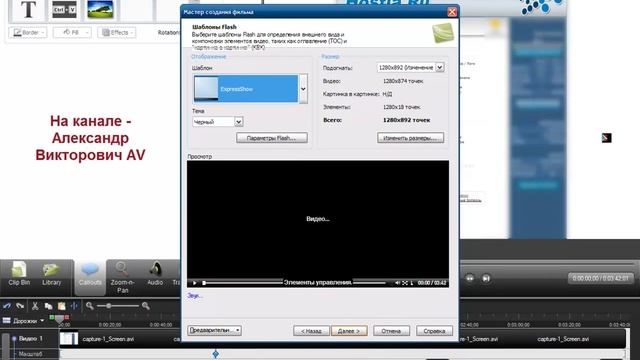Image resolution: width=640 pixels, height=360 pixels.
Task: Click the Split icon in timeline toolbar
Action: [74, 306]
